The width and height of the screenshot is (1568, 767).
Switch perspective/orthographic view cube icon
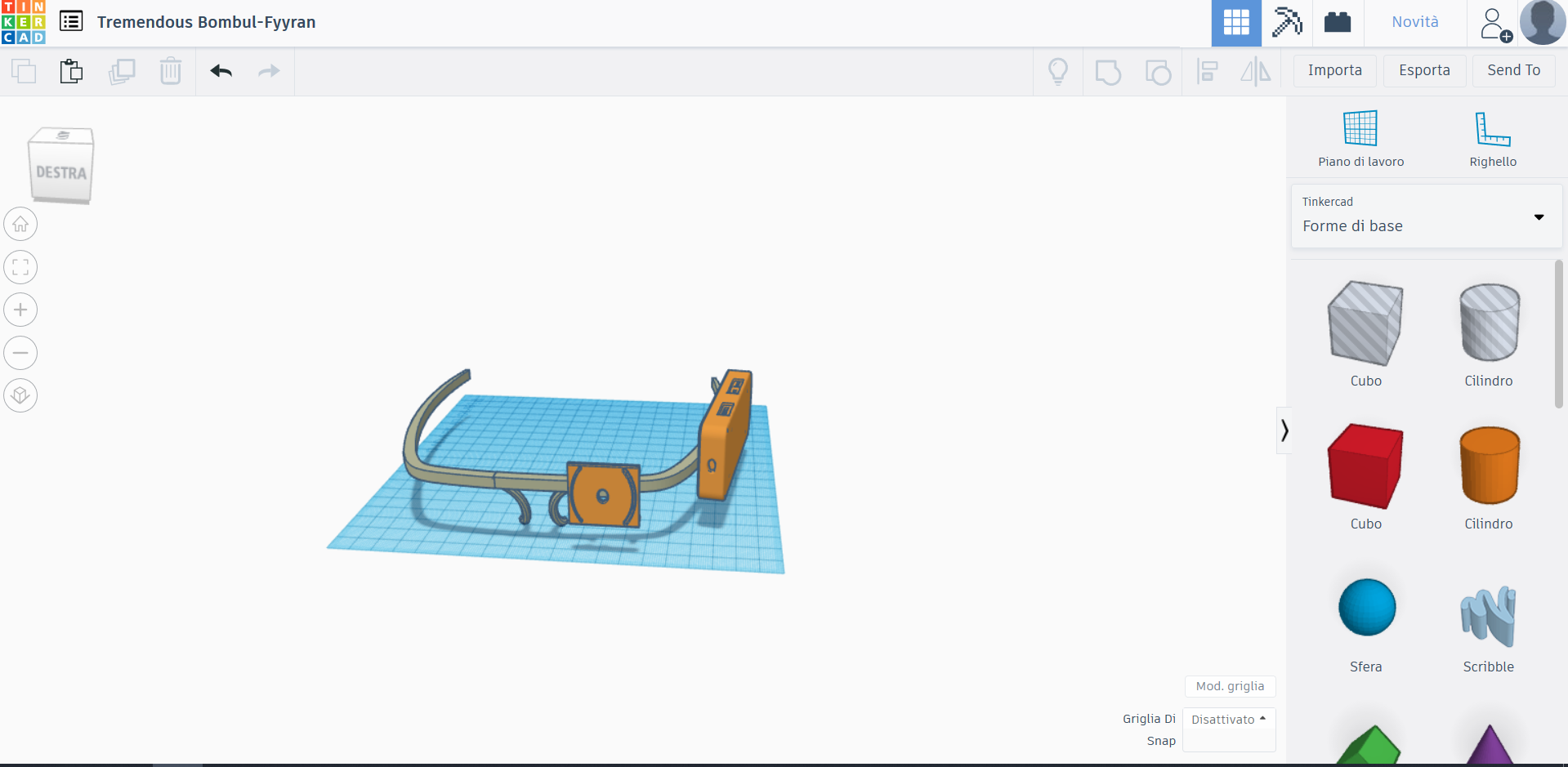click(x=20, y=395)
